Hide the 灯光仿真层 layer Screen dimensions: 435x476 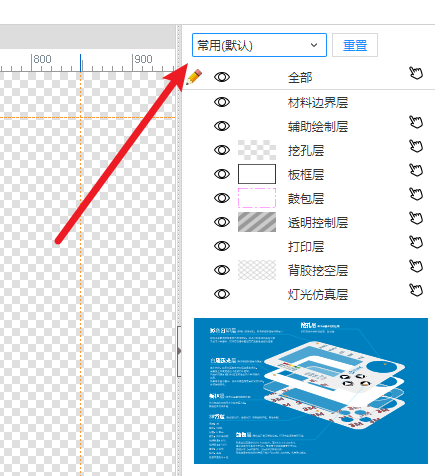point(222,294)
